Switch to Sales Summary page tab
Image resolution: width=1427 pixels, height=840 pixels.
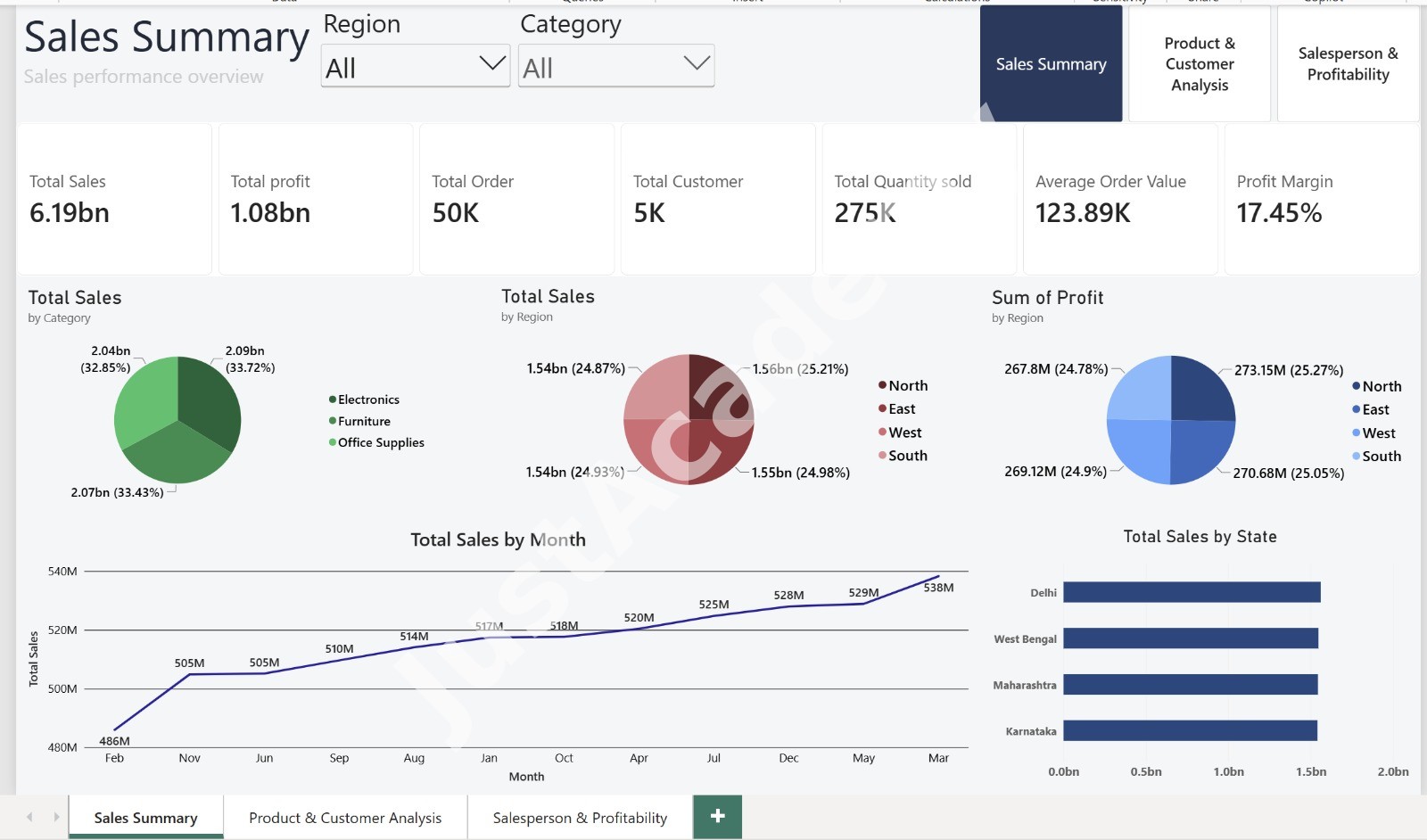pos(145,817)
